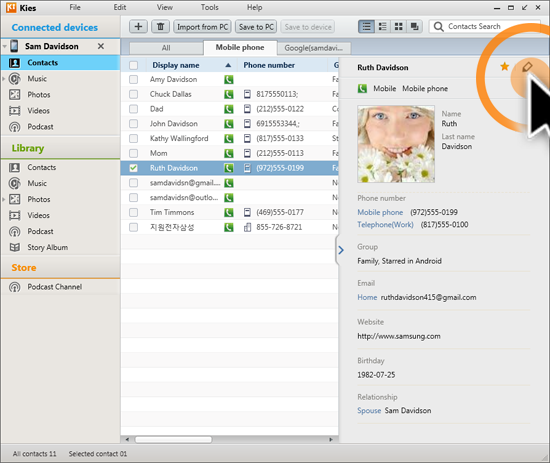Check the Dad contact checkbox

133,109
